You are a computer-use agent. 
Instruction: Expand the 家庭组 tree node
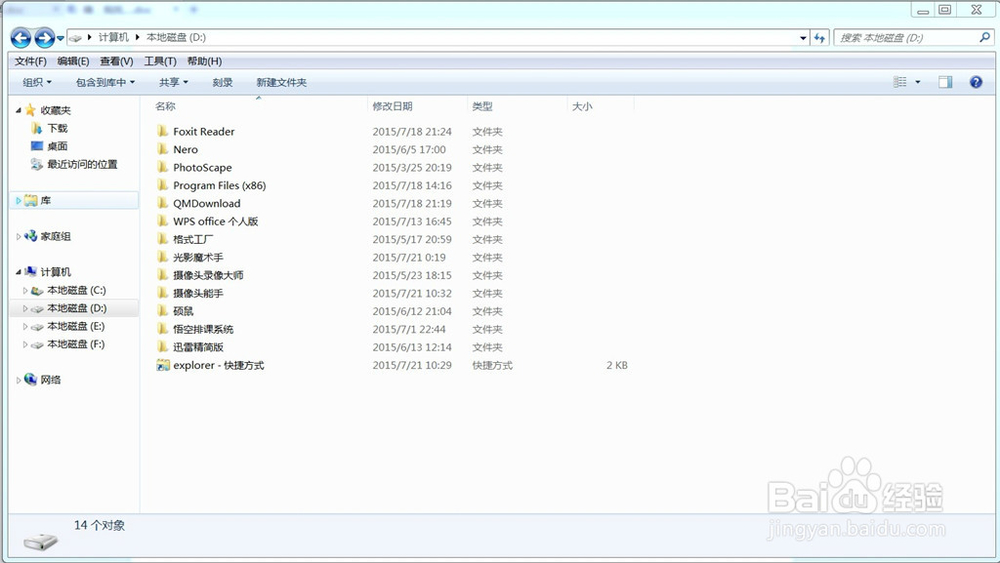click(18, 236)
